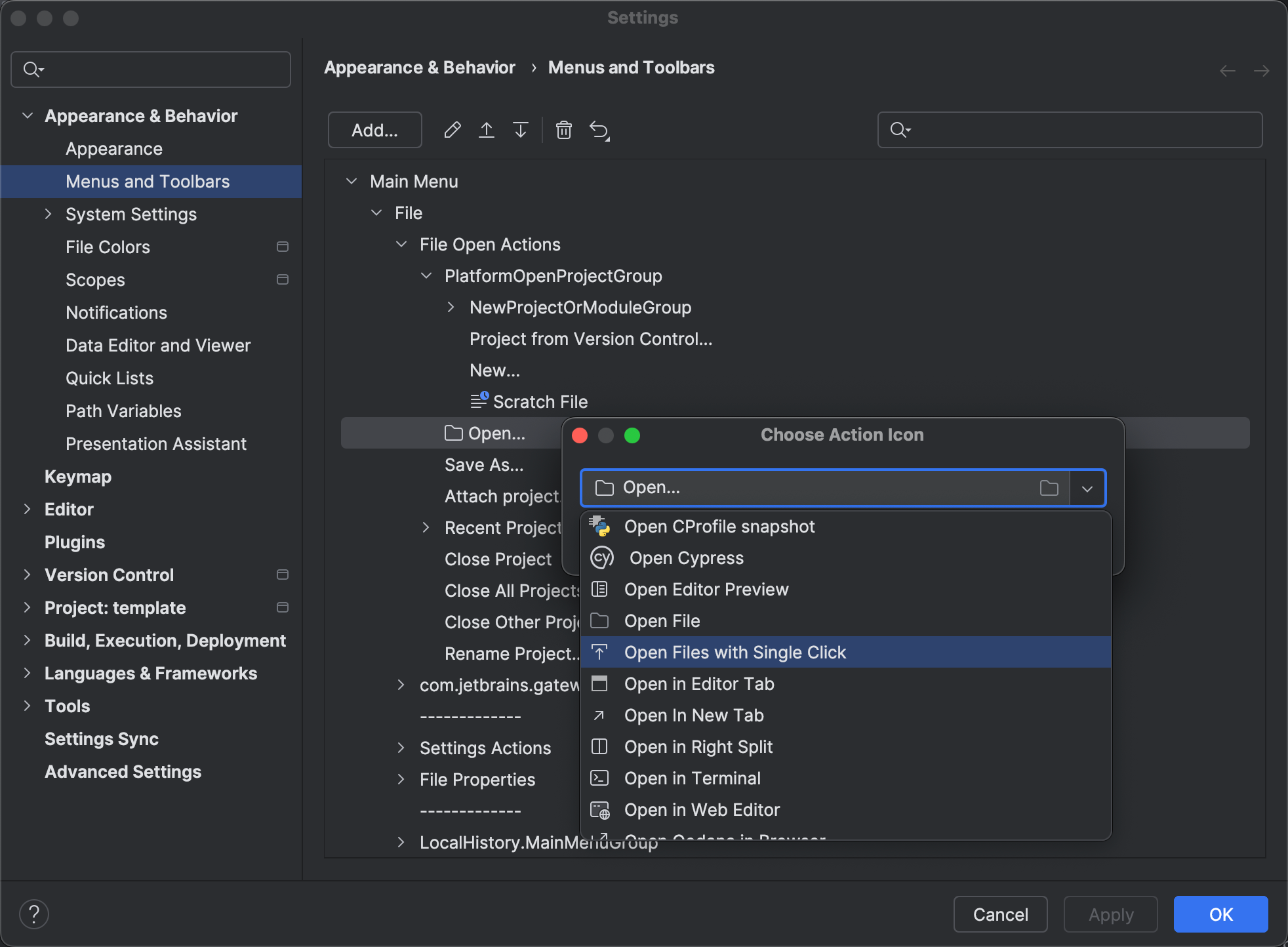This screenshot has height=947, width=1288.
Task: Choose the Open in Terminal icon
Action: pos(599,778)
